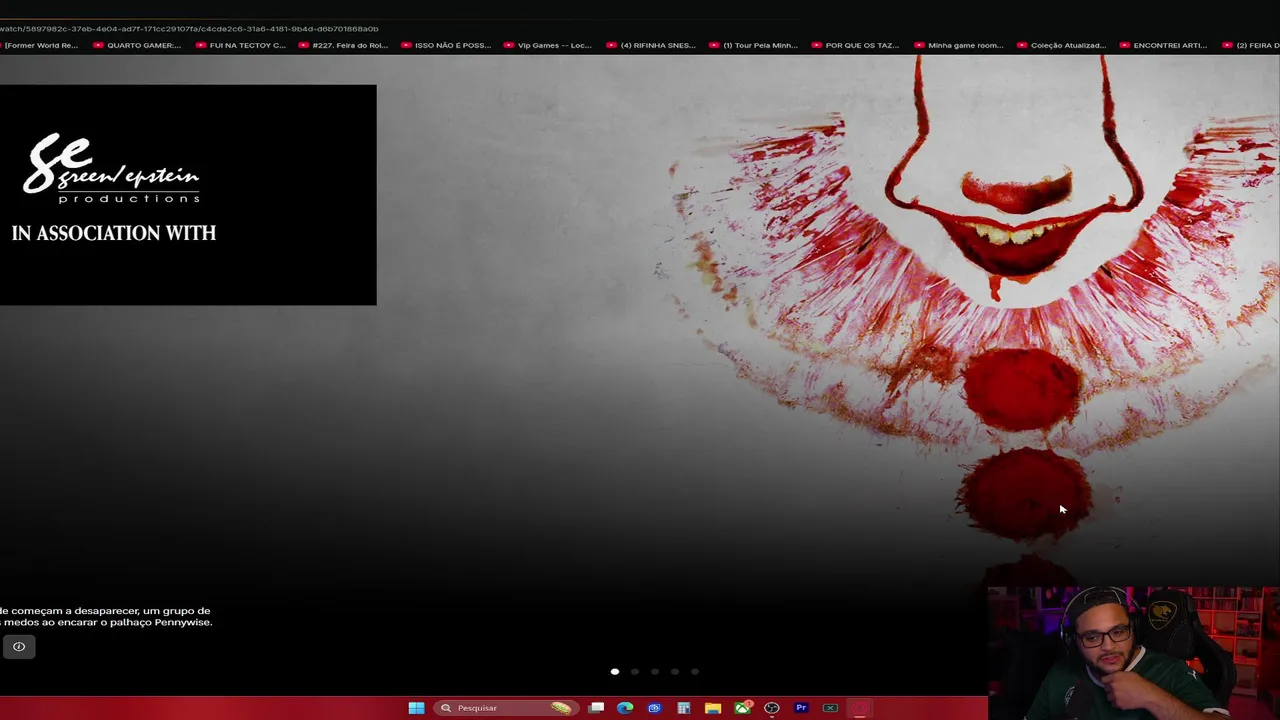Open the 'POR QUE OS TAZ...' bookmark
Viewport: 1280px width, 720px height.
(856, 45)
